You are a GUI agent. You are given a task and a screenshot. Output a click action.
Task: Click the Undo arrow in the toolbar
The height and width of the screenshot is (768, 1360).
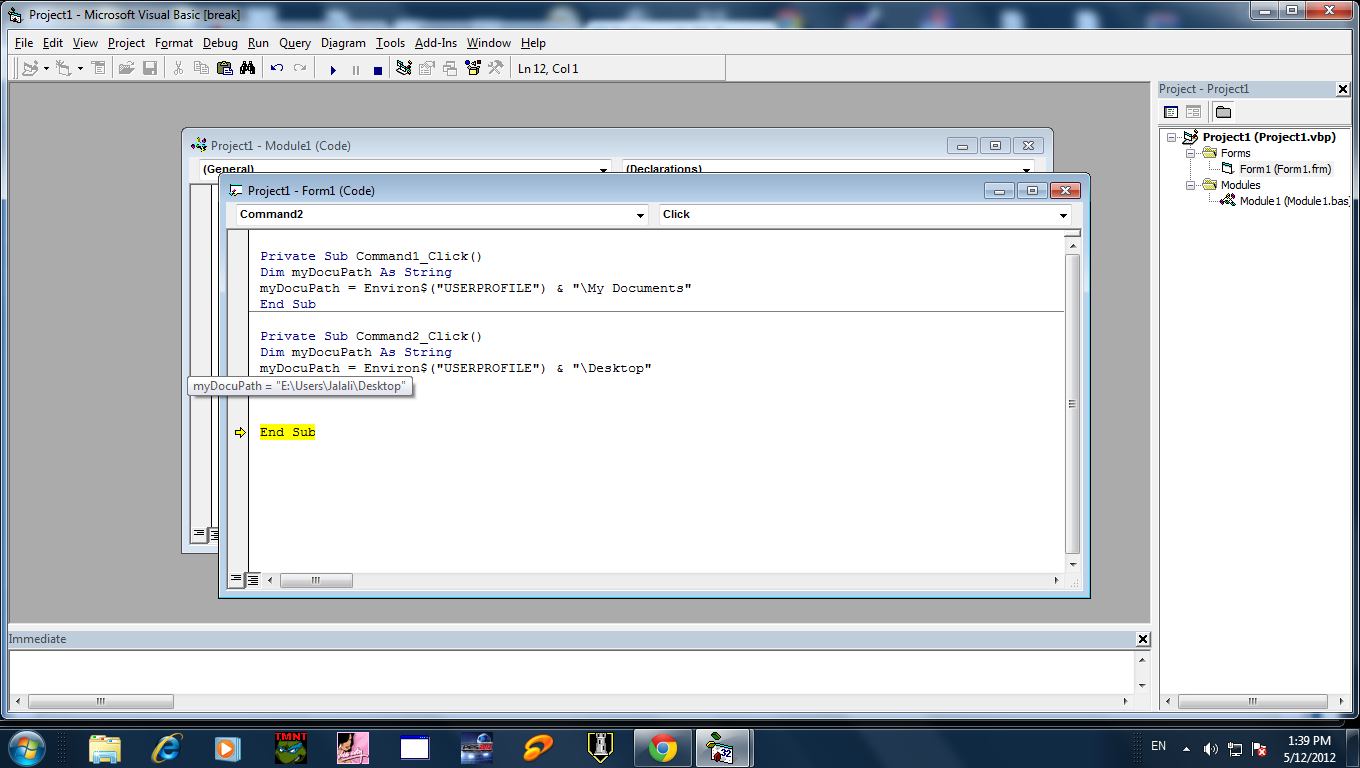[x=277, y=69]
